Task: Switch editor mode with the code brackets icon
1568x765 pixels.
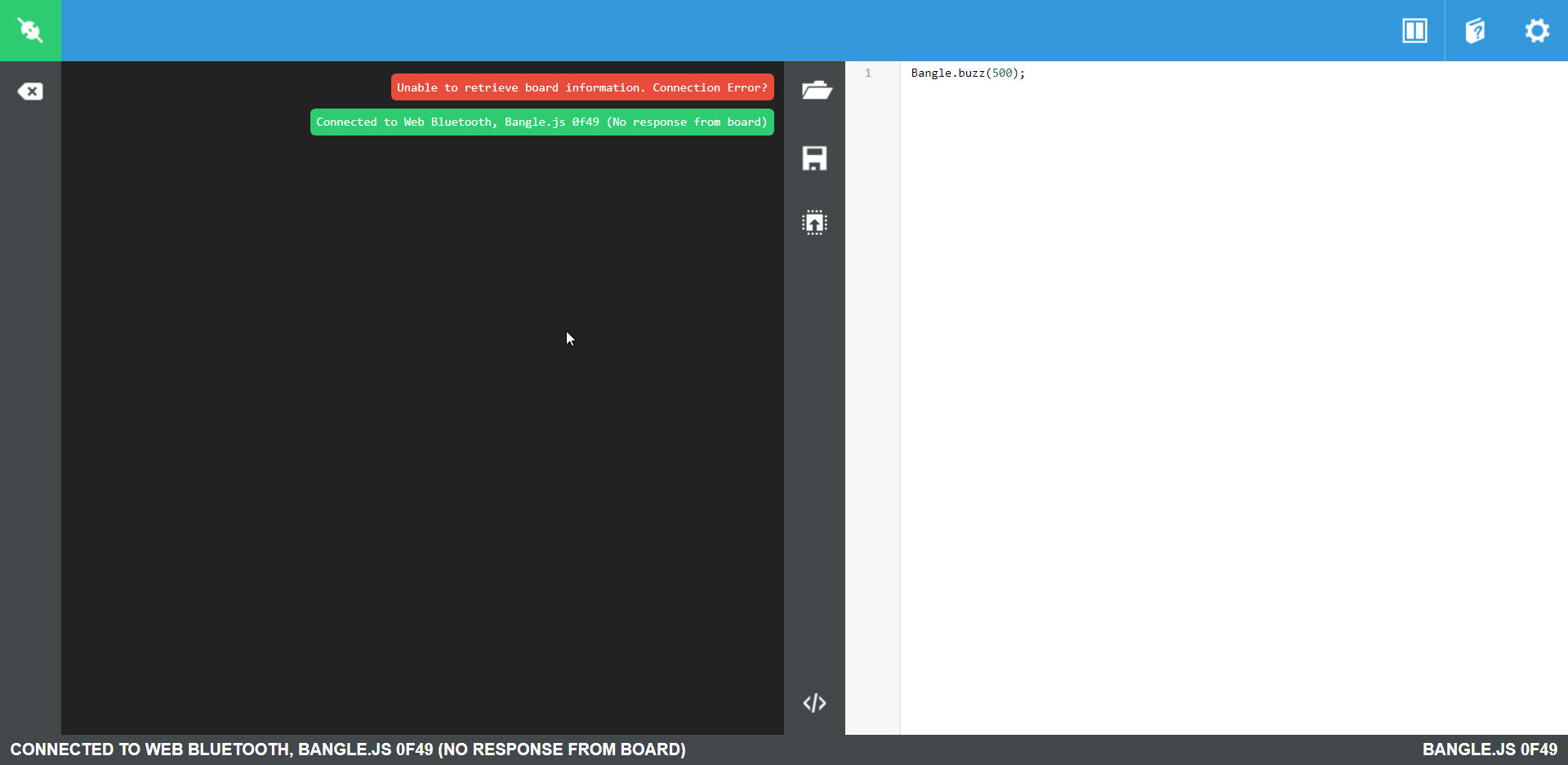Action: tap(814, 703)
